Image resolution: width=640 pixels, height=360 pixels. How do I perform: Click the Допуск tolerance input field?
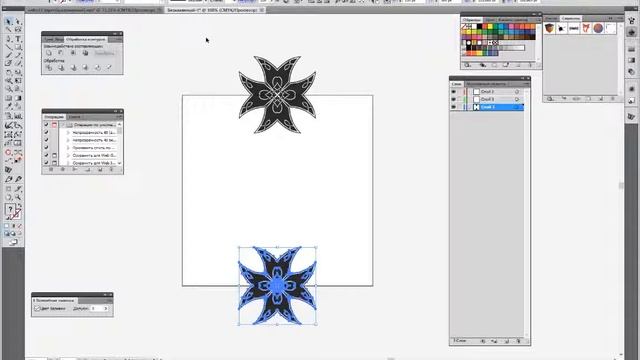[97, 309]
